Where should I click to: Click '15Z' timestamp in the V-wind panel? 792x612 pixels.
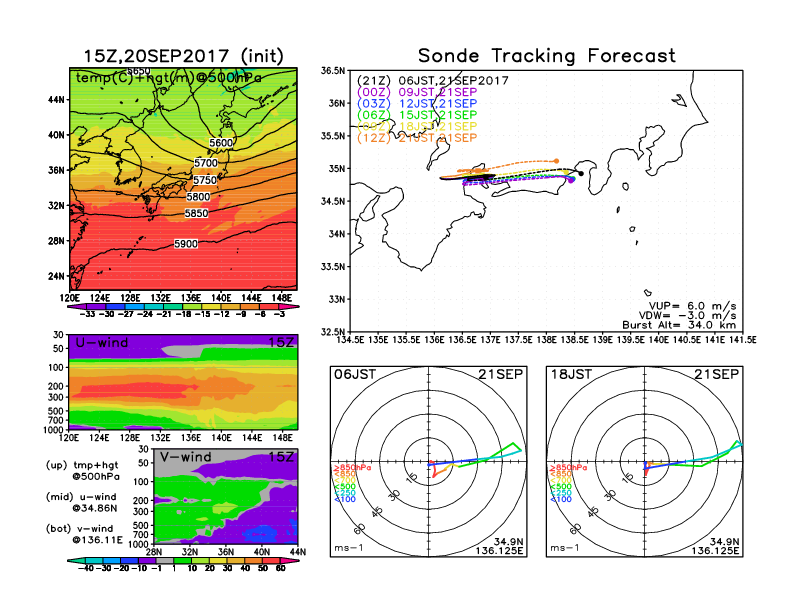click(x=280, y=456)
